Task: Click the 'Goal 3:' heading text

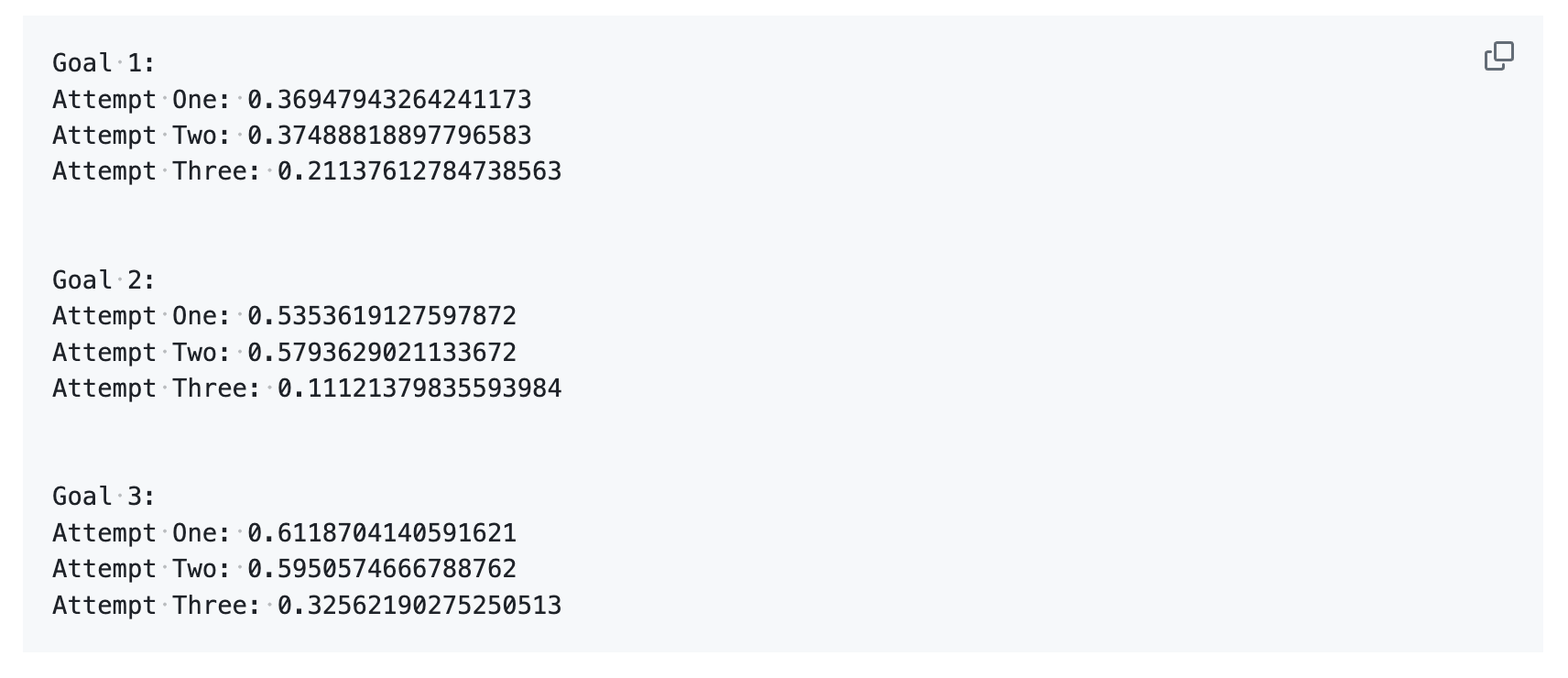Action: (x=103, y=497)
